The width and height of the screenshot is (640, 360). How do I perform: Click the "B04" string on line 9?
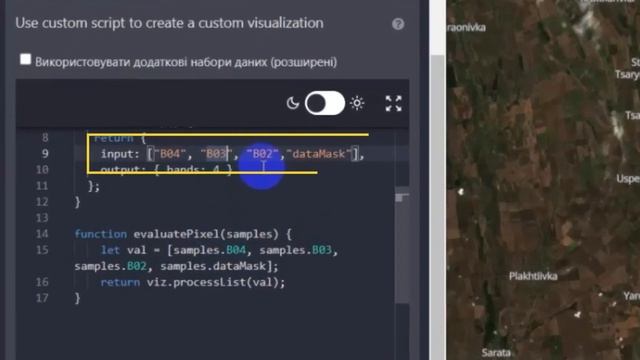tap(170, 154)
